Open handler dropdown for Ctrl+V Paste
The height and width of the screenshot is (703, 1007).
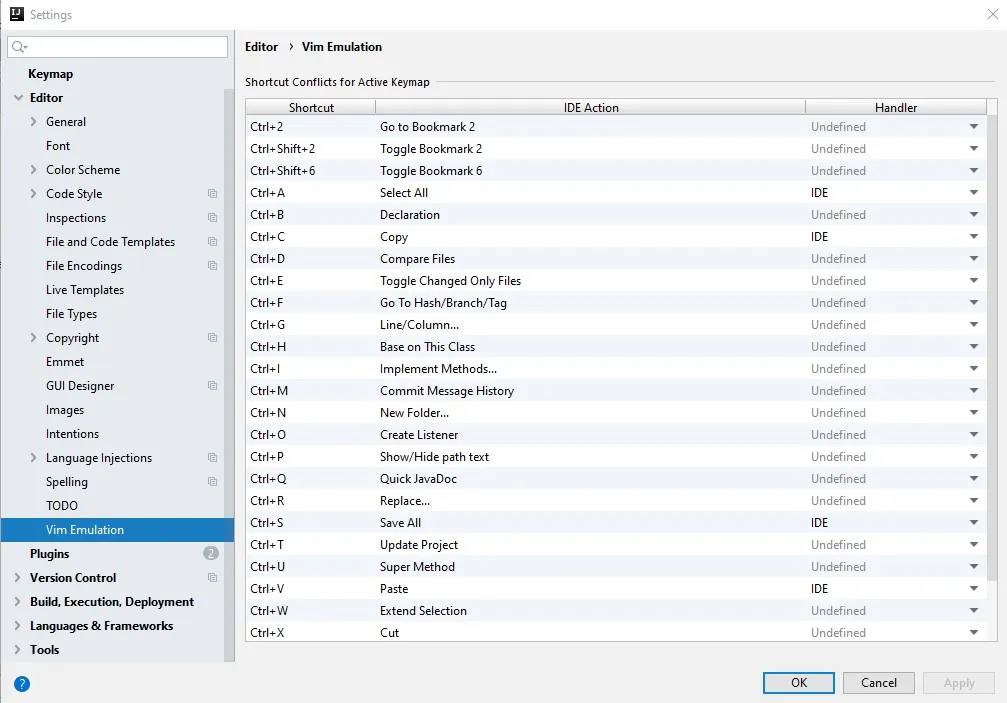pyautogui.click(x=974, y=589)
